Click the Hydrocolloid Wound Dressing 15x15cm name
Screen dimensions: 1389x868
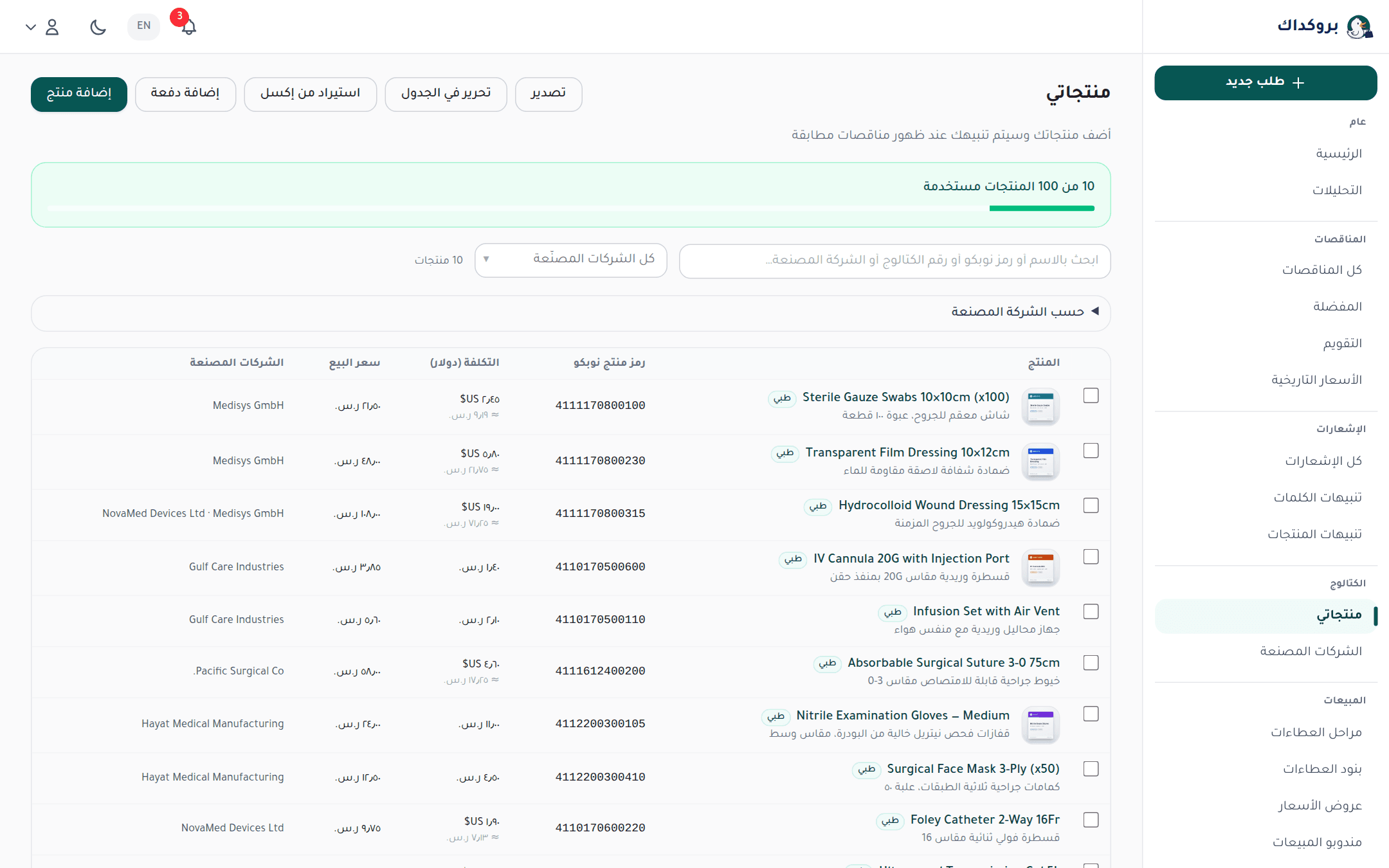click(x=949, y=505)
